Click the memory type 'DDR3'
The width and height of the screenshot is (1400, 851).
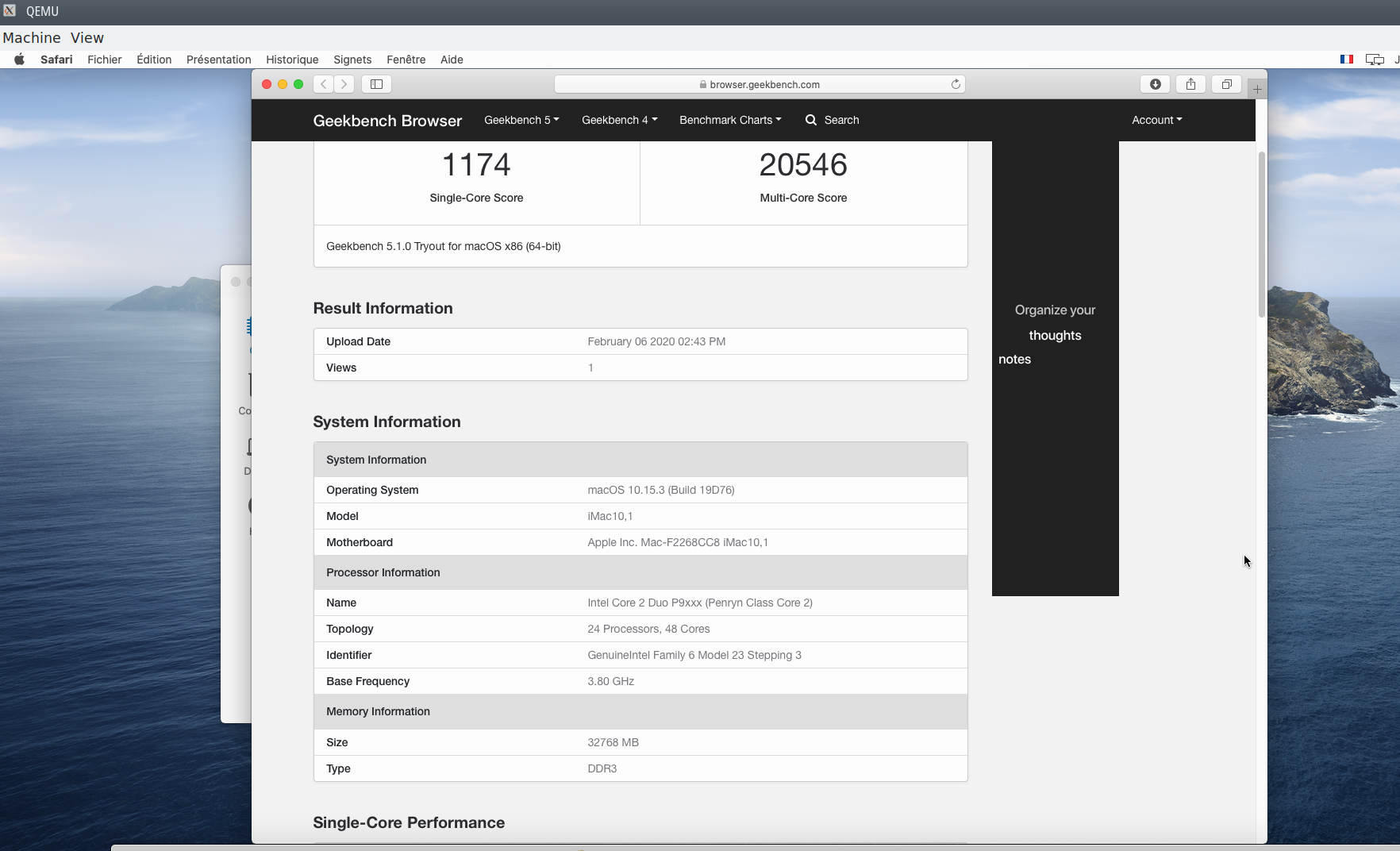click(x=602, y=768)
